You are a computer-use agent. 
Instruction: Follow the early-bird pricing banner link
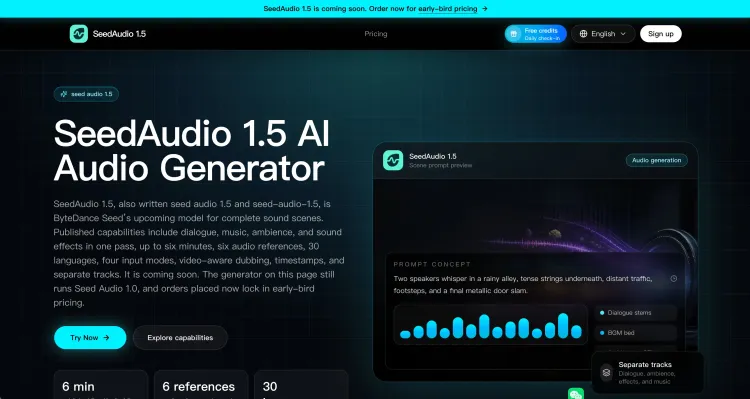click(x=448, y=9)
